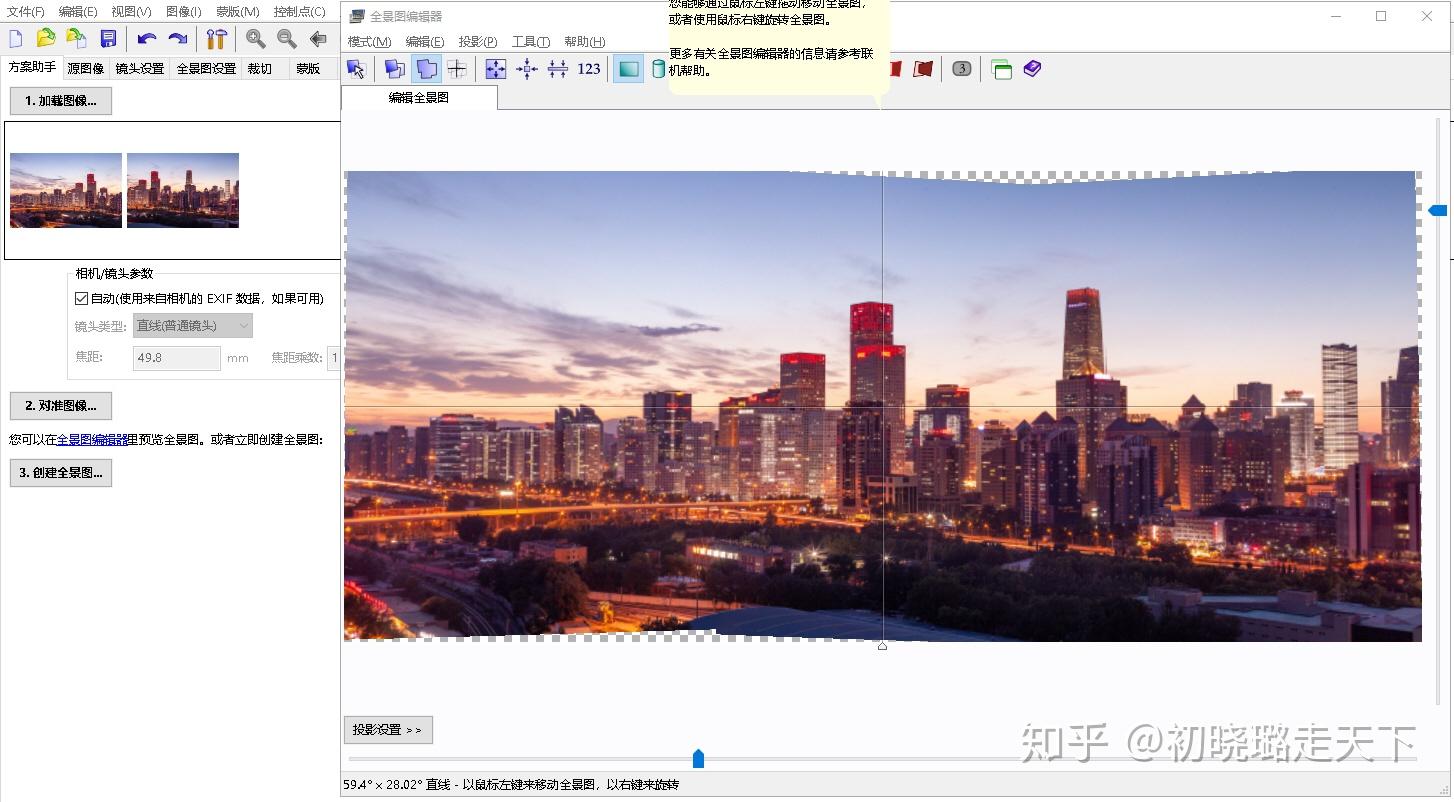Viewport: 1454px width, 802px height.
Task: Click the gray left arrow icon
Action: tap(318, 39)
